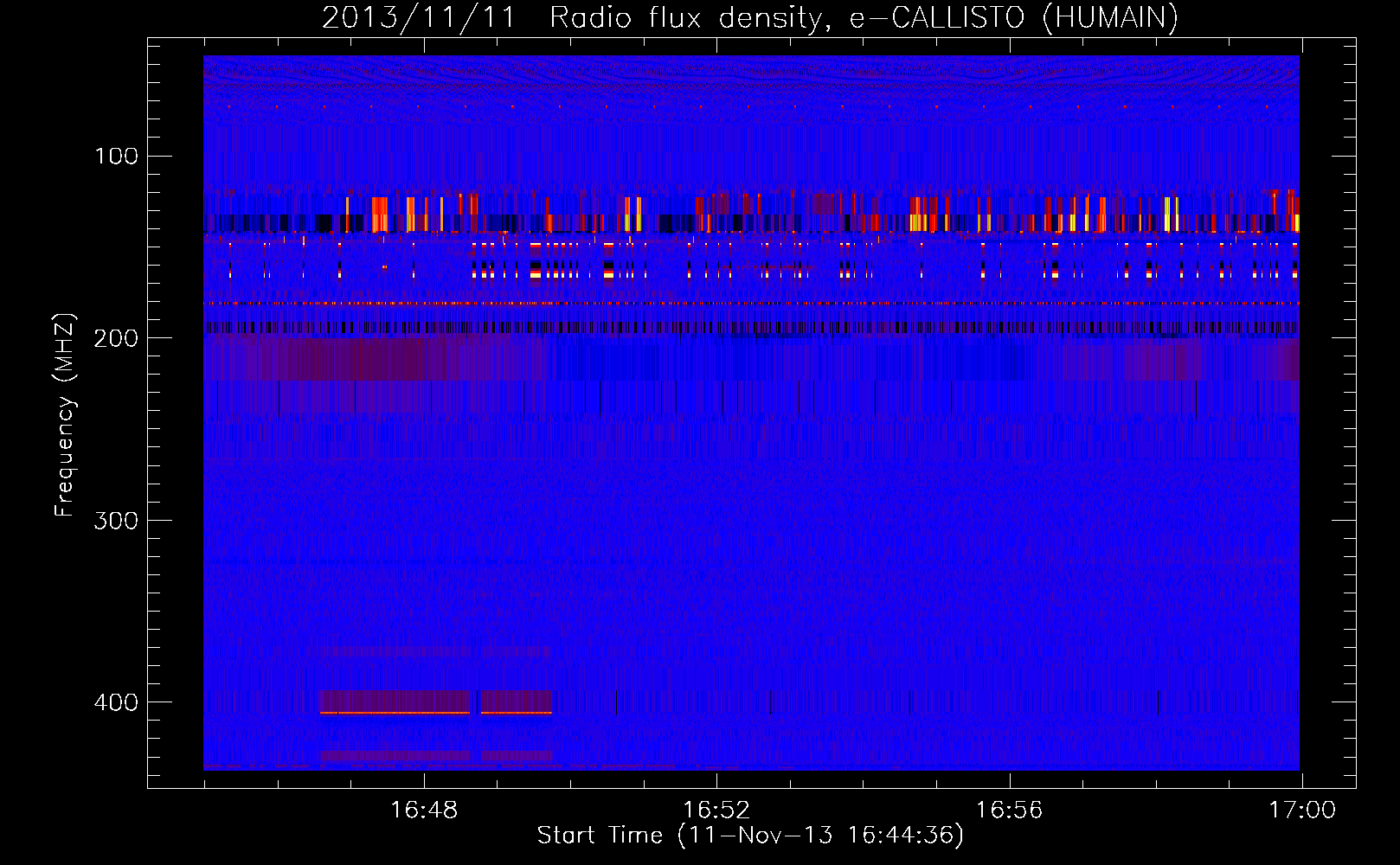Click the faint purple band near 430 MHz
1400x865 pixels.
[x=436, y=756]
